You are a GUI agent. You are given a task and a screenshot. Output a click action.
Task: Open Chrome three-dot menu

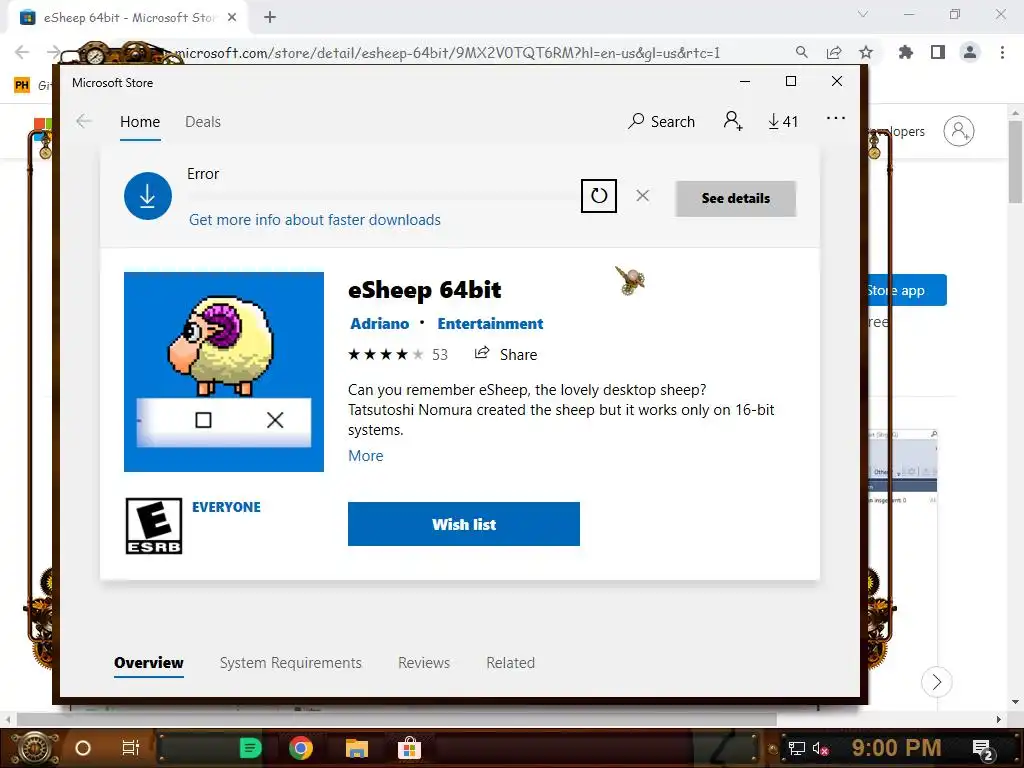coord(1002,52)
